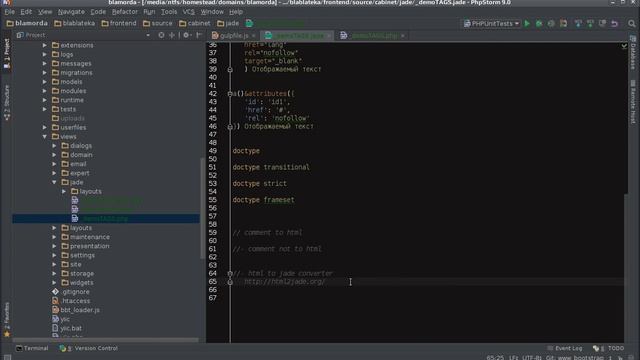
Task: Click the fold end marker on line 39
Action: pos(230,69)
